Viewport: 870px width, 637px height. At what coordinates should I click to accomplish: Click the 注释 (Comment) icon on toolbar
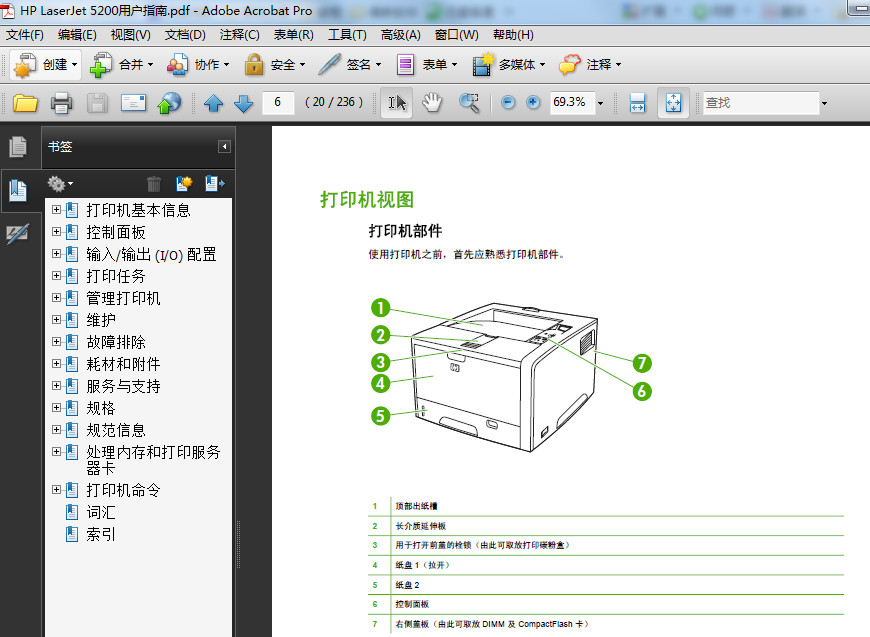[x=578, y=65]
